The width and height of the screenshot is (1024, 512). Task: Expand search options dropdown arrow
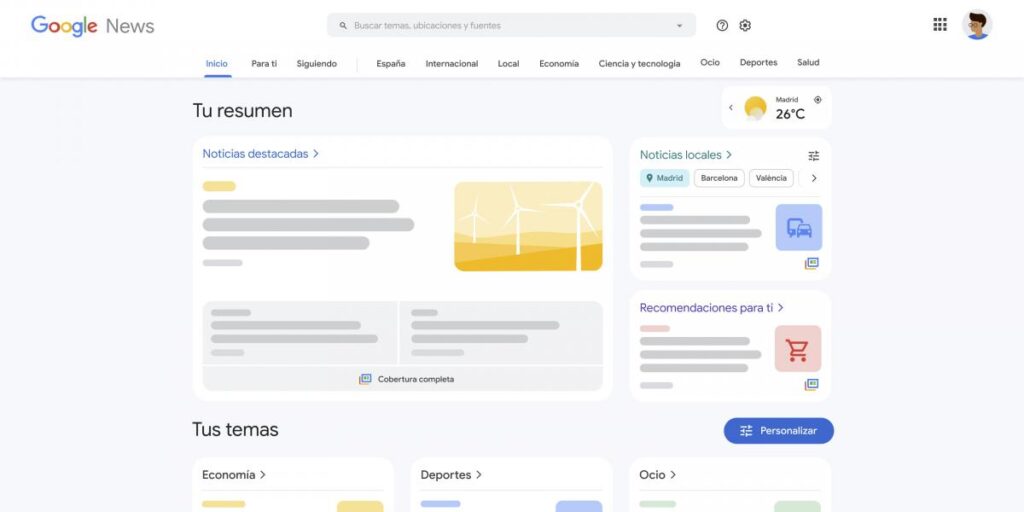click(679, 26)
